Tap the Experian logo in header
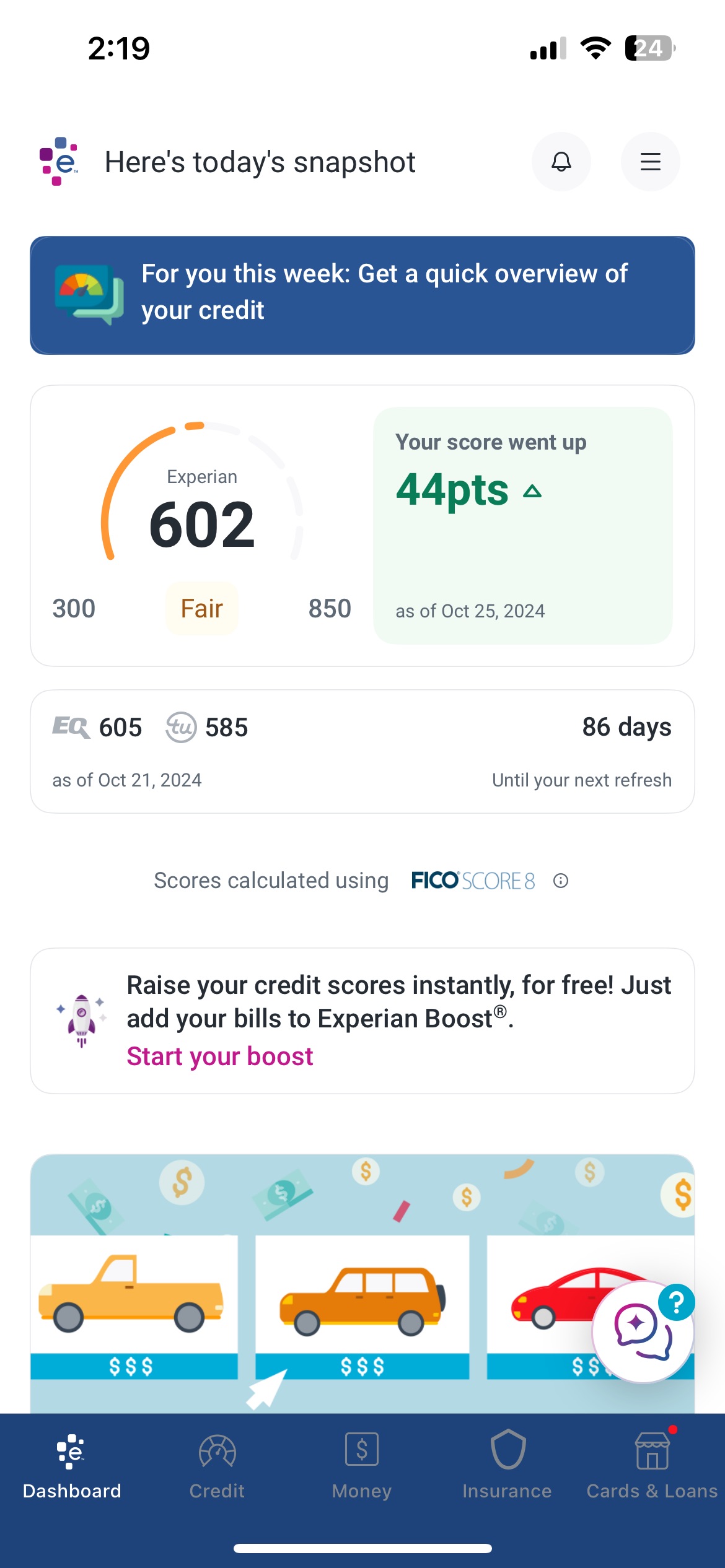This screenshot has height=1568, width=725. (59, 162)
